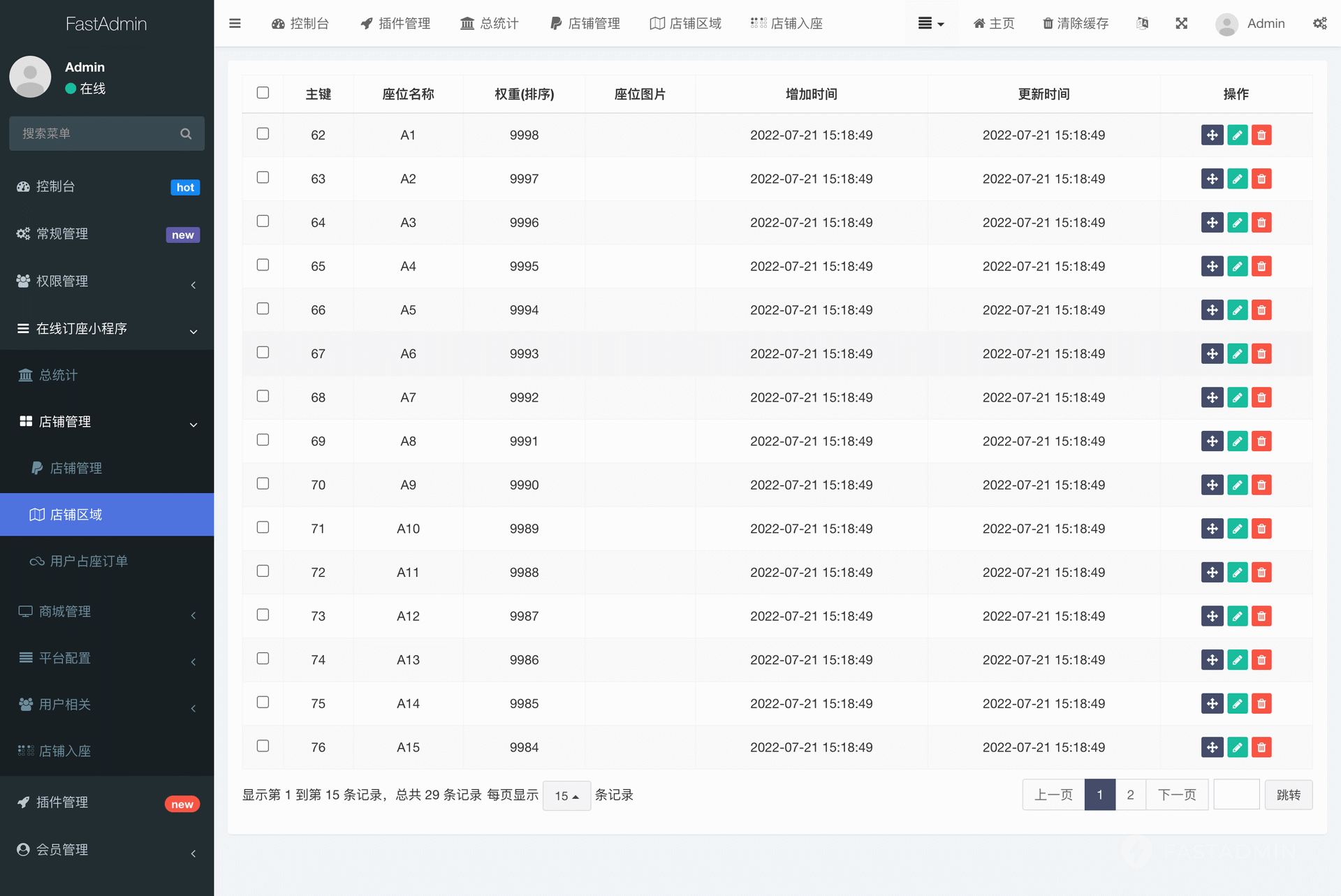Open the page size 15 dropdown
The height and width of the screenshot is (896, 1341).
566,795
